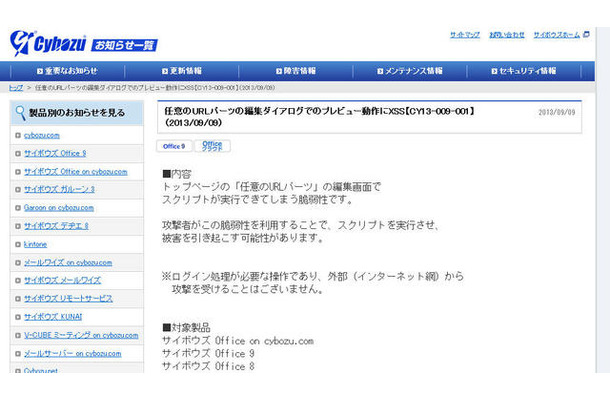Click the bullet icon beside cybozu.com
The width and height of the screenshot is (610, 400).
(x=18, y=135)
